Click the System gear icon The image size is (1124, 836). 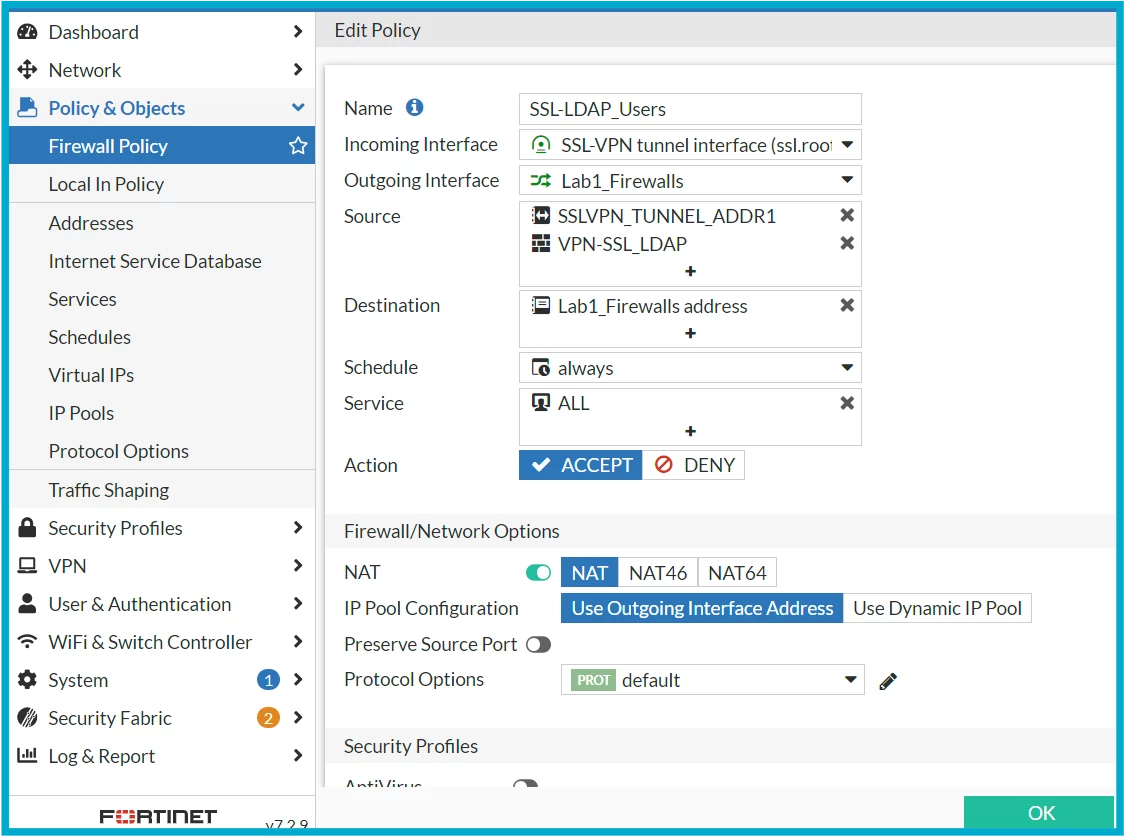coord(27,680)
